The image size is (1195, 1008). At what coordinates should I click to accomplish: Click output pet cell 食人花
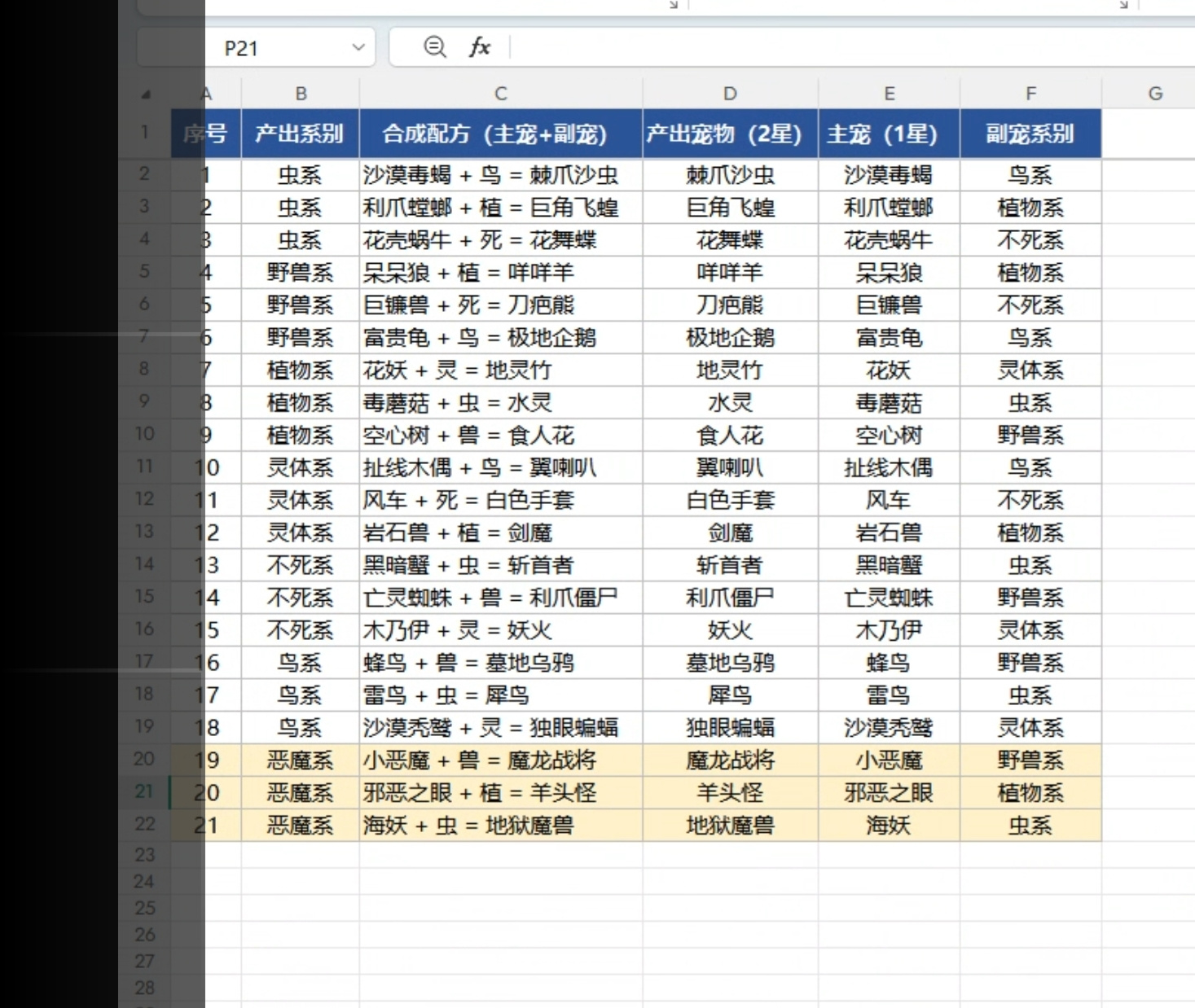click(x=730, y=436)
